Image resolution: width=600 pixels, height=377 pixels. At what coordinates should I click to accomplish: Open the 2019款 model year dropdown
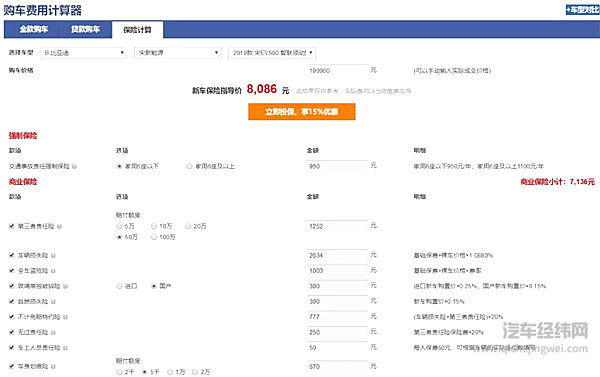pos(272,53)
